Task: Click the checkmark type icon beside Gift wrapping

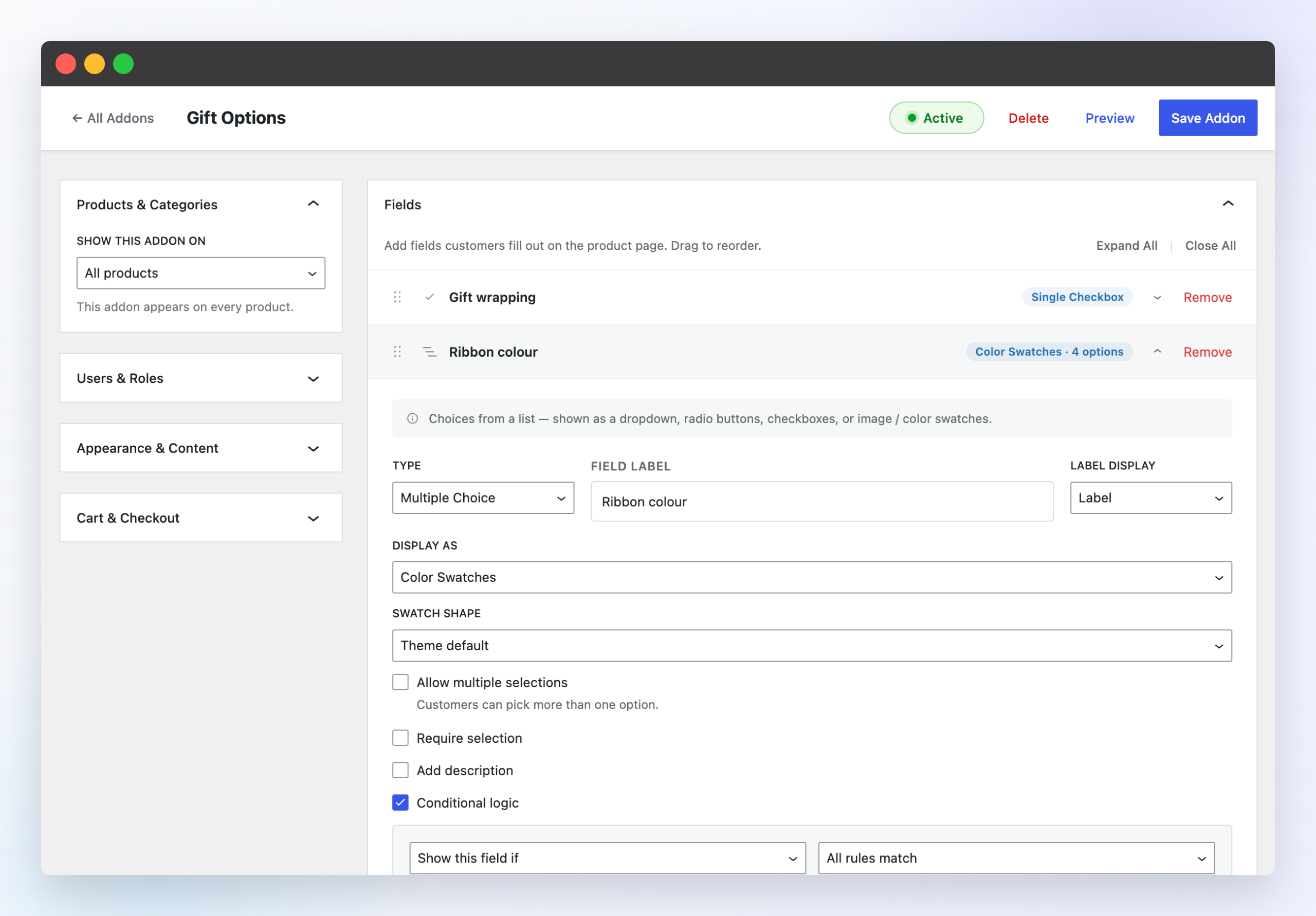Action: click(429, 297)
